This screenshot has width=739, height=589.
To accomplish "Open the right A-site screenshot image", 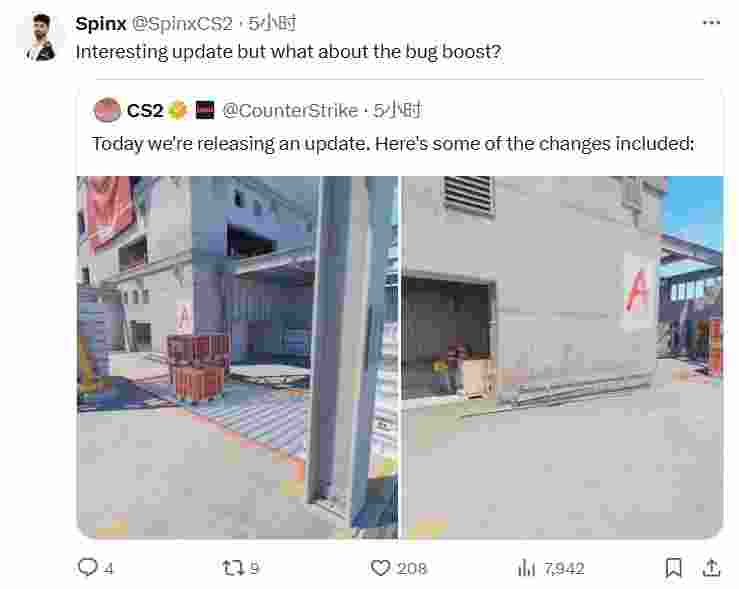I will pyautogui.click(x=562, y=357).
